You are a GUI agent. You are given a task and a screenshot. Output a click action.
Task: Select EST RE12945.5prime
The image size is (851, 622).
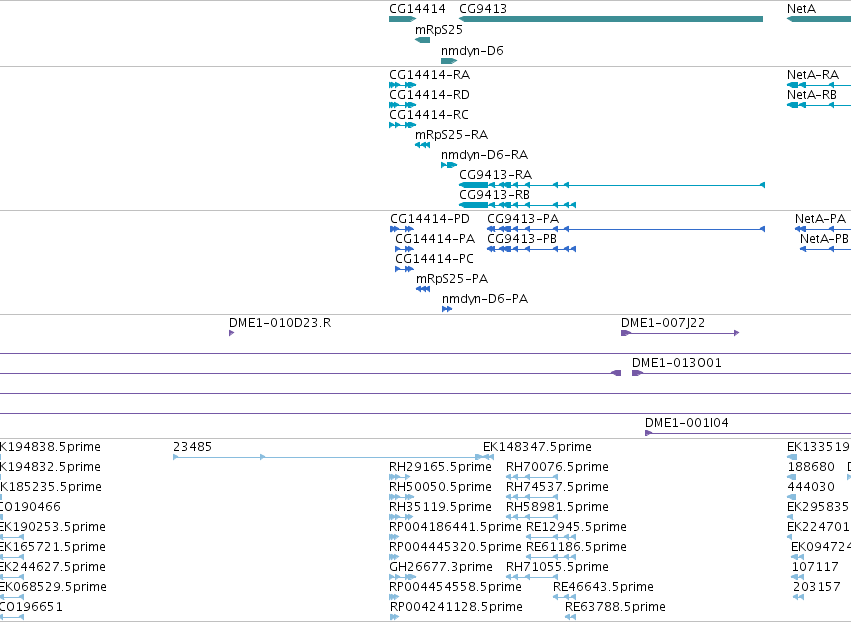click(576, 527)
